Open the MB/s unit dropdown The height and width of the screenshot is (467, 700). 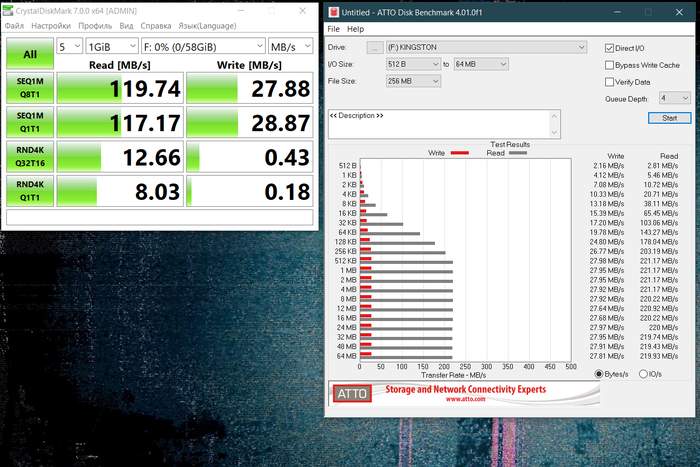[291, 46]
